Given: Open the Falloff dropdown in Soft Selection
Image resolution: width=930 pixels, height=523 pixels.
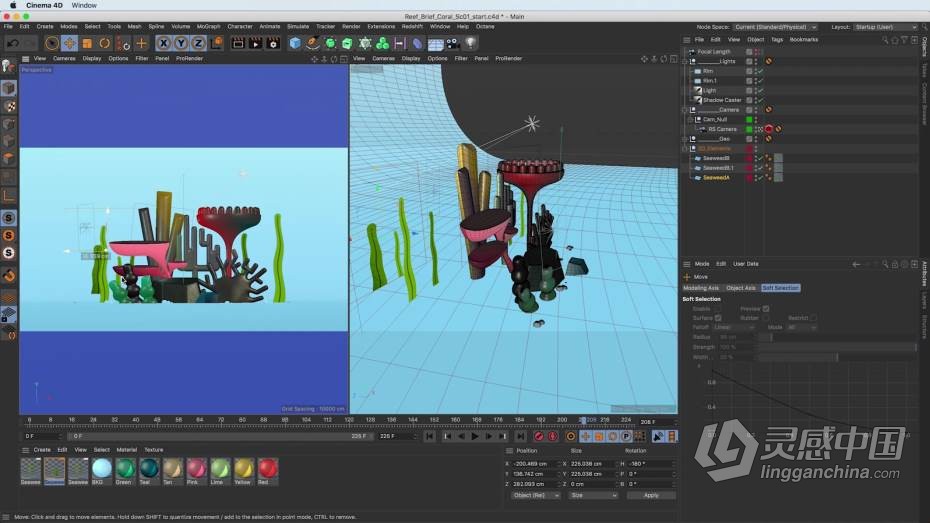Looking at the screenshot, I should coord(734,327).
